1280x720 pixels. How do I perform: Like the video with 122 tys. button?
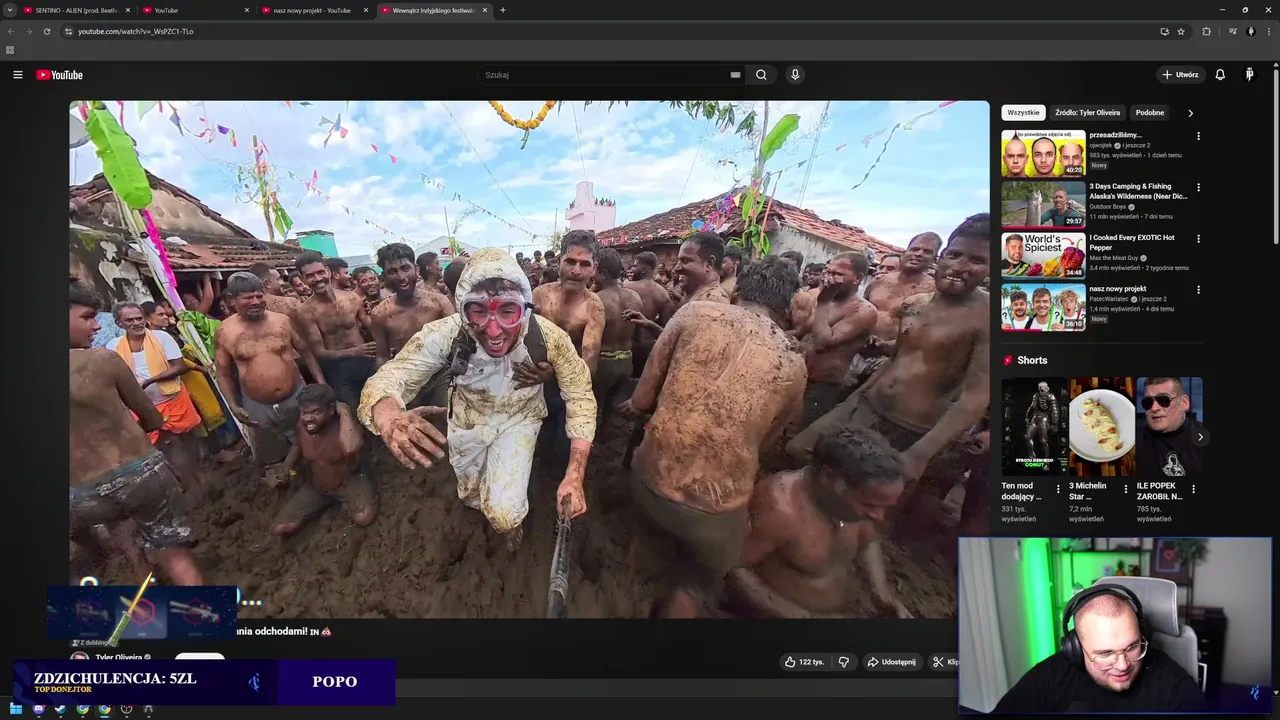(804, 662)
